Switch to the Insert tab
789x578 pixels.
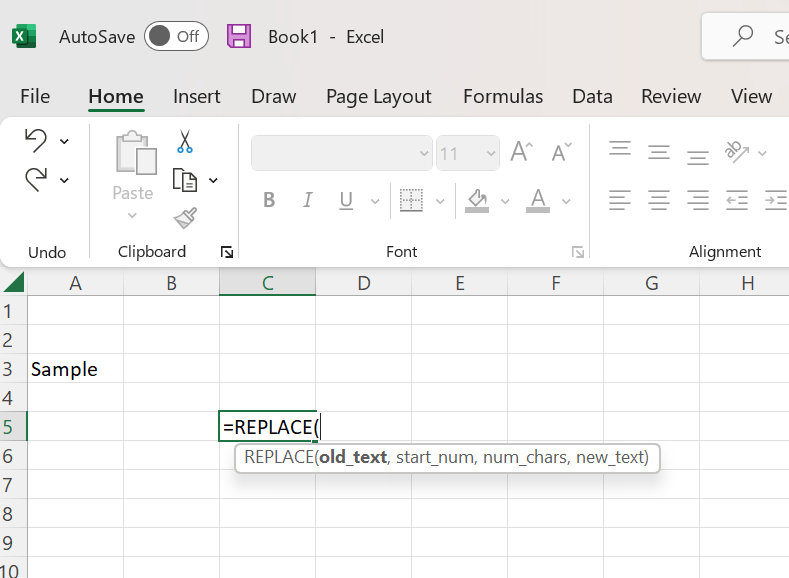coord(196,97)
